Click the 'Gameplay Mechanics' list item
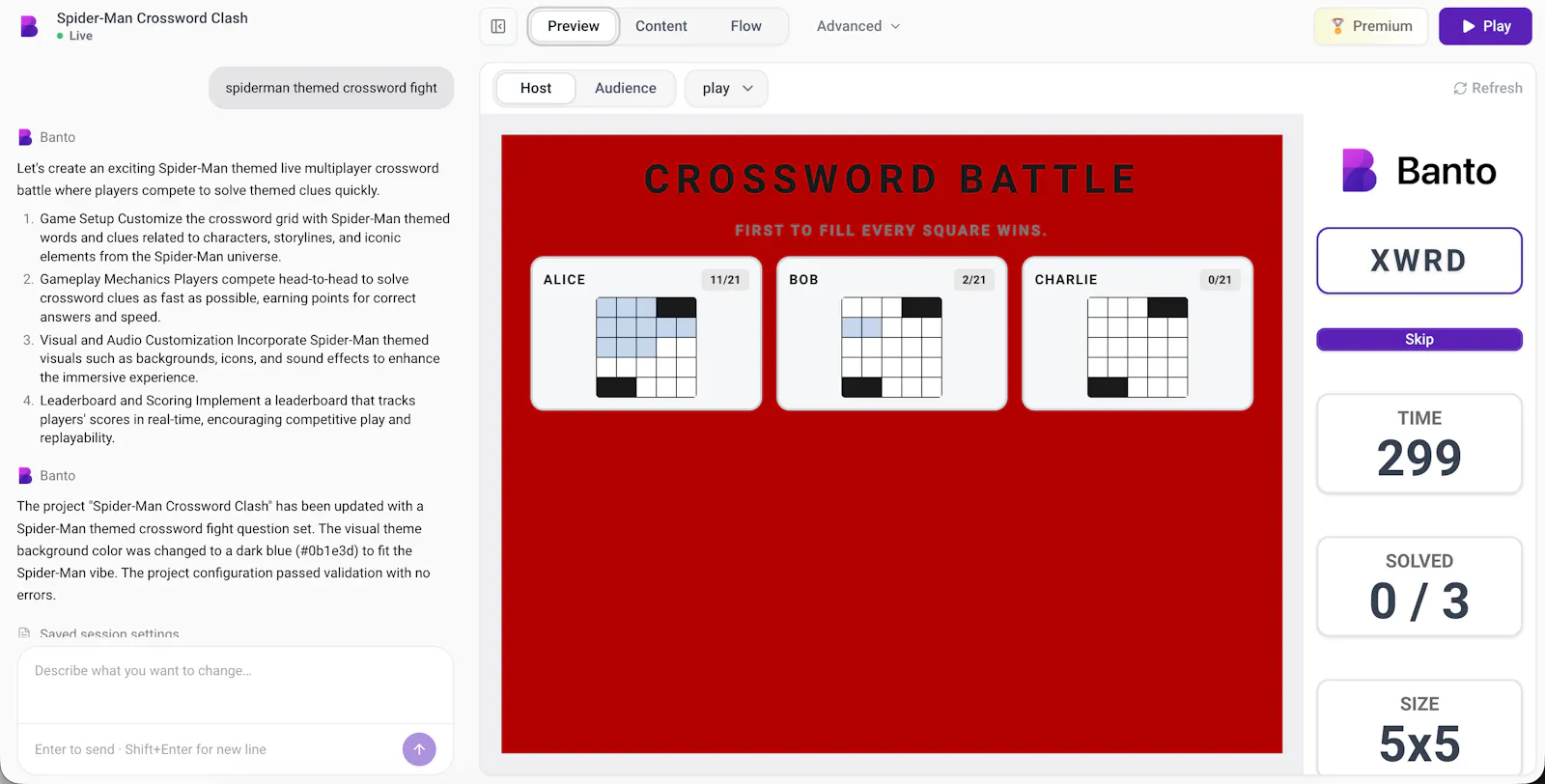 229,297
